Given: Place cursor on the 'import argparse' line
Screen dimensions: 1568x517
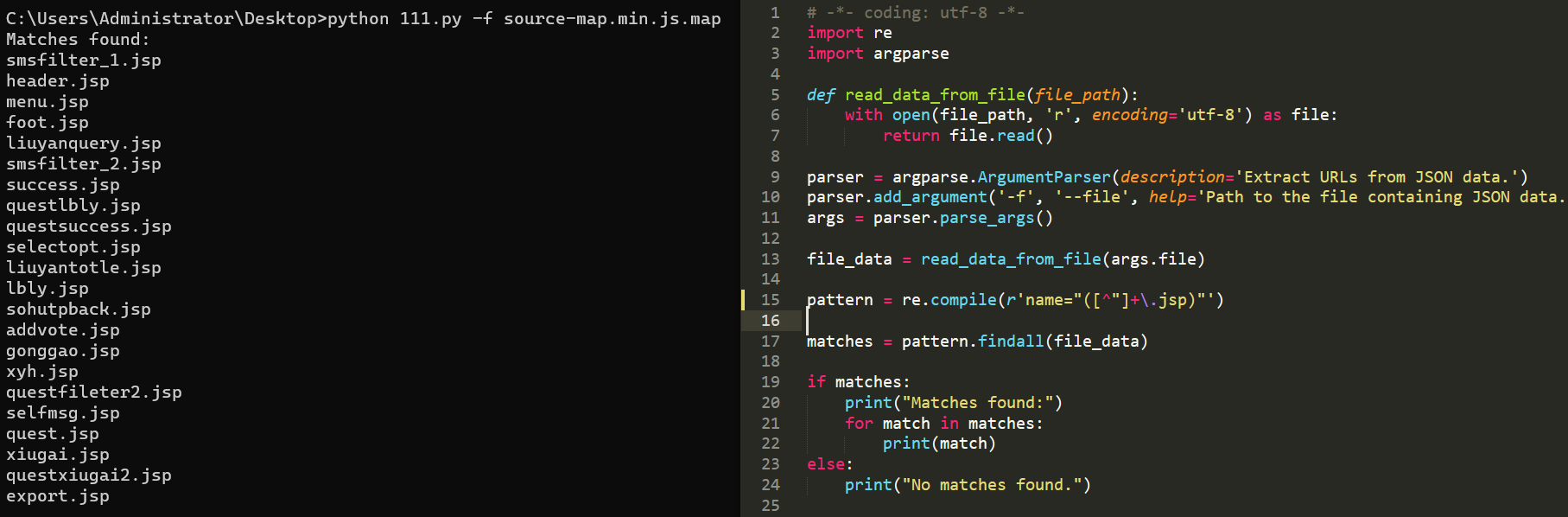Looking at the screenshot, I should point(877,54).
